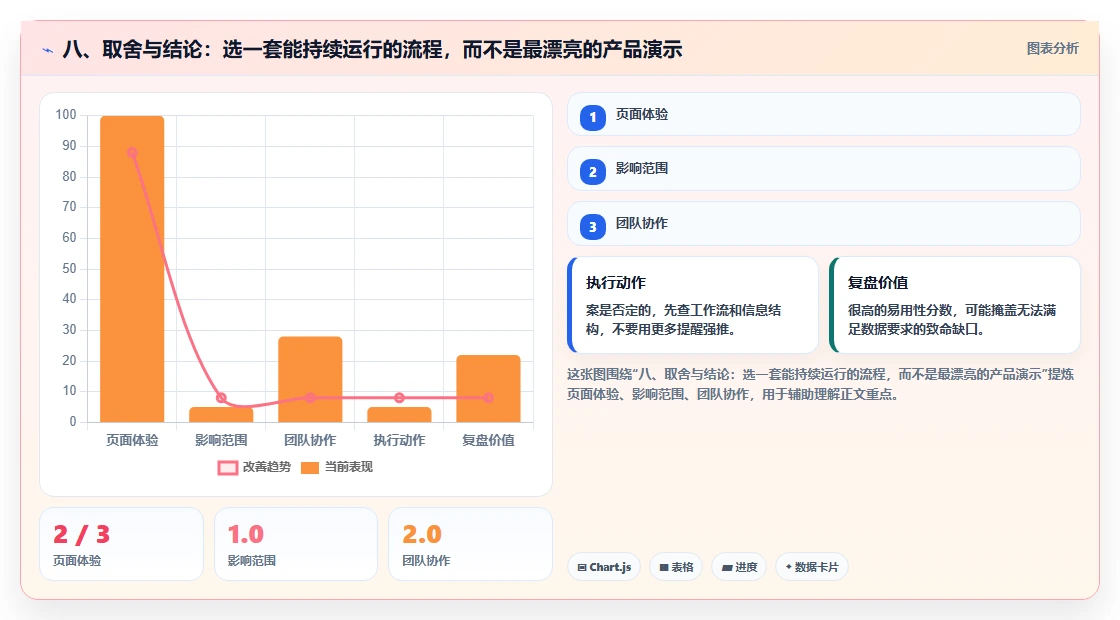This screenshot has width=1120, height=620.
Task: Select the 数据卡片 tag
Action: pyautogui.click(x=811, y=567)
